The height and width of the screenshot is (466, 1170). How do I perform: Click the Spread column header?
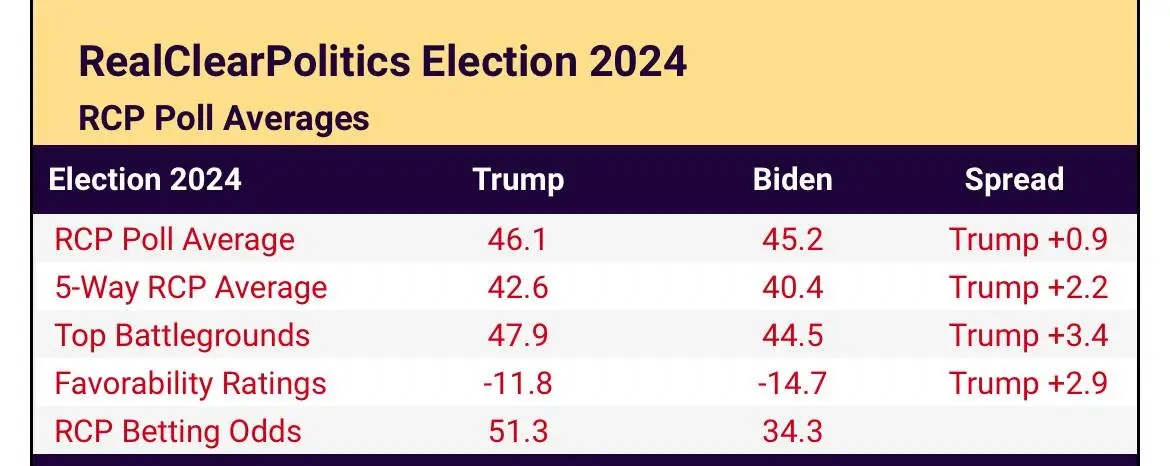[1014, 180]
